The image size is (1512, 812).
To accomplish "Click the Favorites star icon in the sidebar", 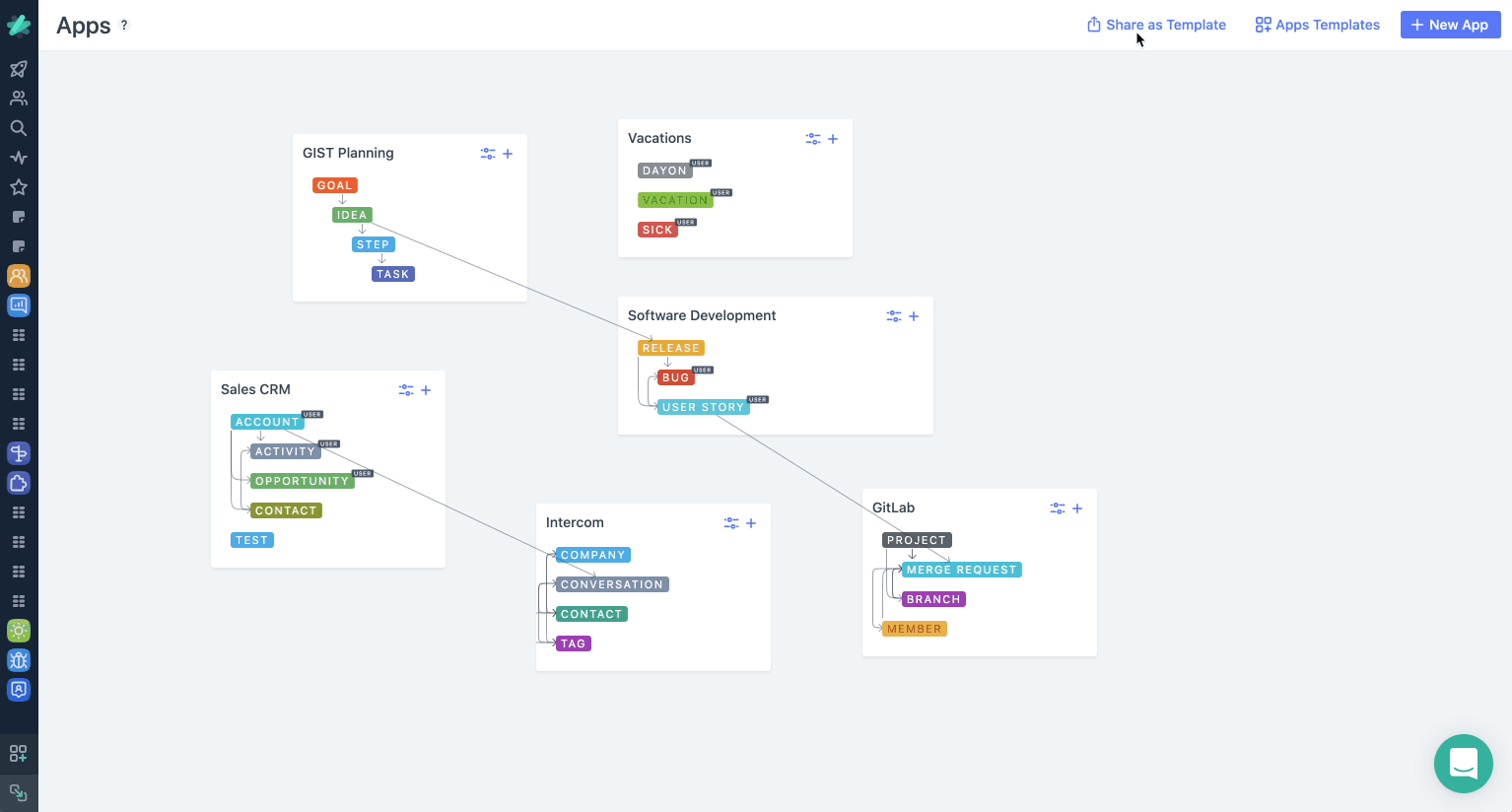I will [18, 186].
